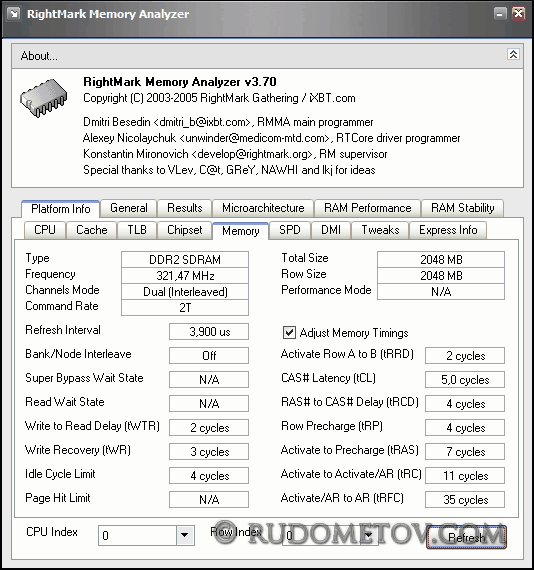This screenshot has width=534, height=570.
Task: Open the Chipset tab
Action: (185, 230)
